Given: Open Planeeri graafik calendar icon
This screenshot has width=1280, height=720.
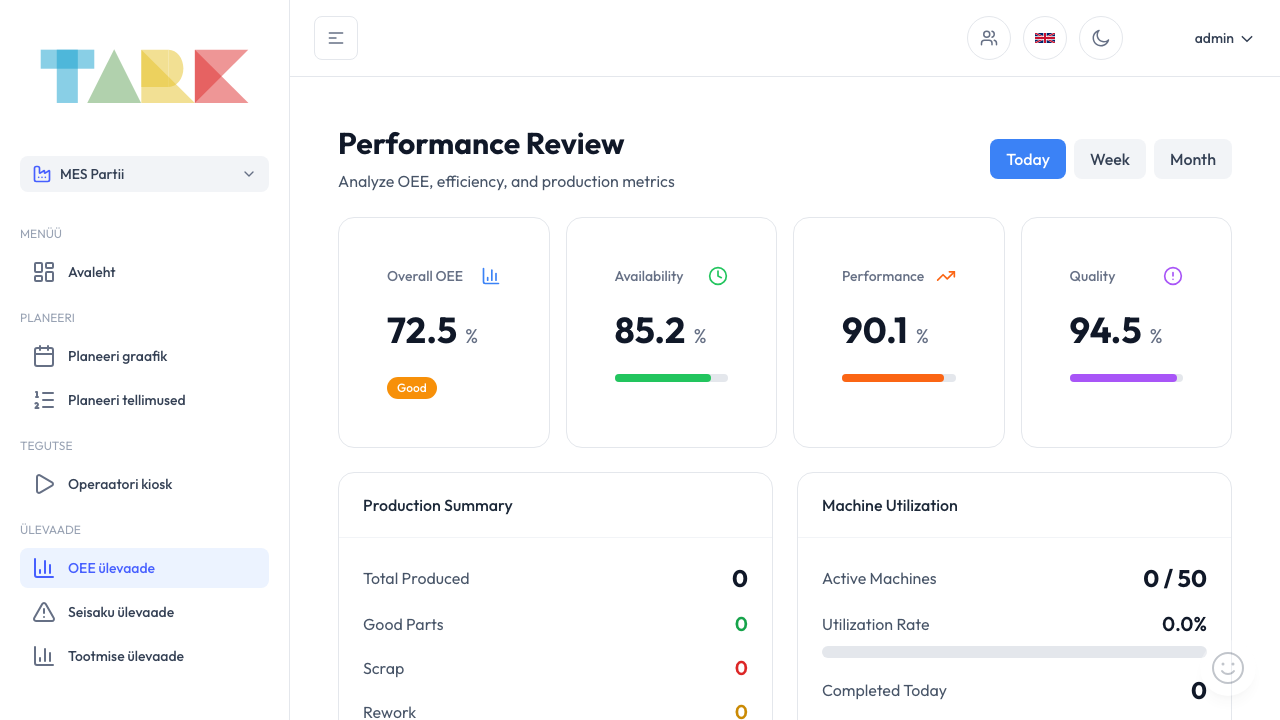Looking at the screenshot, I should click(43, 356).
